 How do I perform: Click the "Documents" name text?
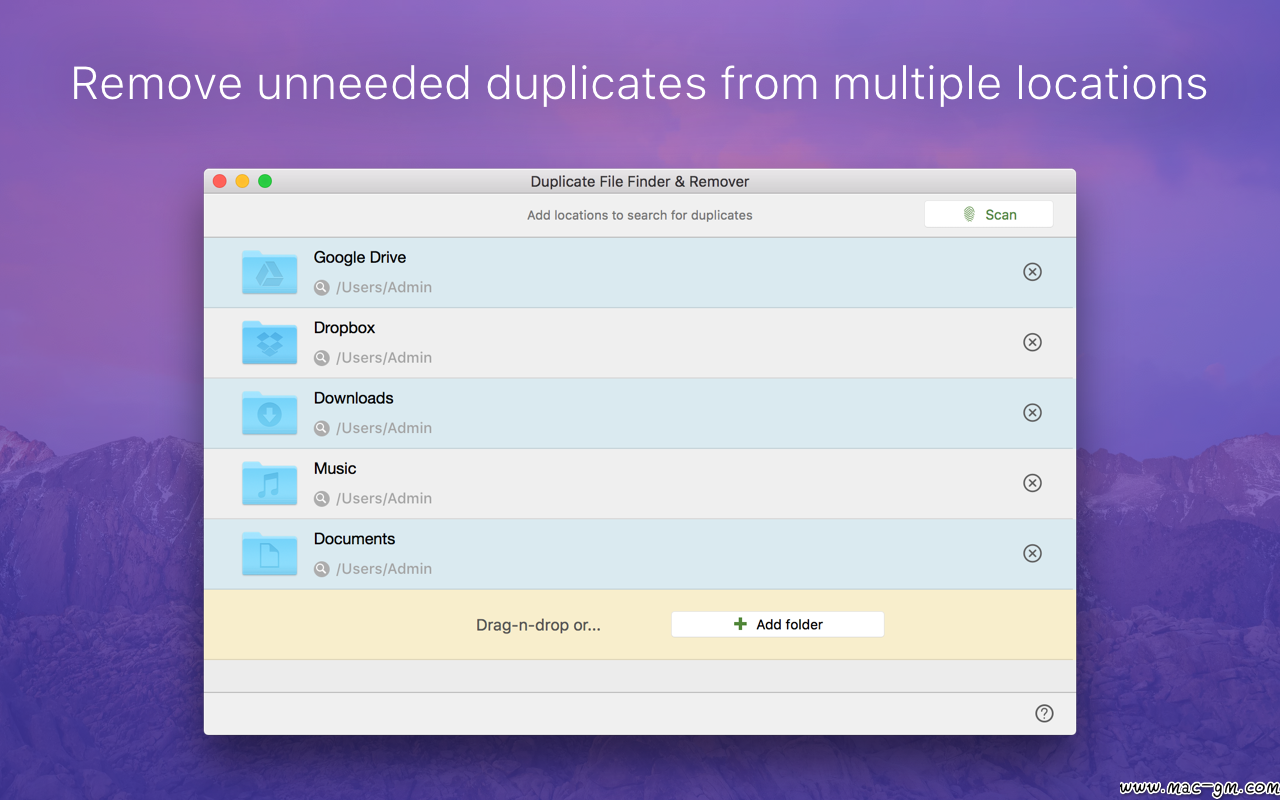(x=354, y=538)
